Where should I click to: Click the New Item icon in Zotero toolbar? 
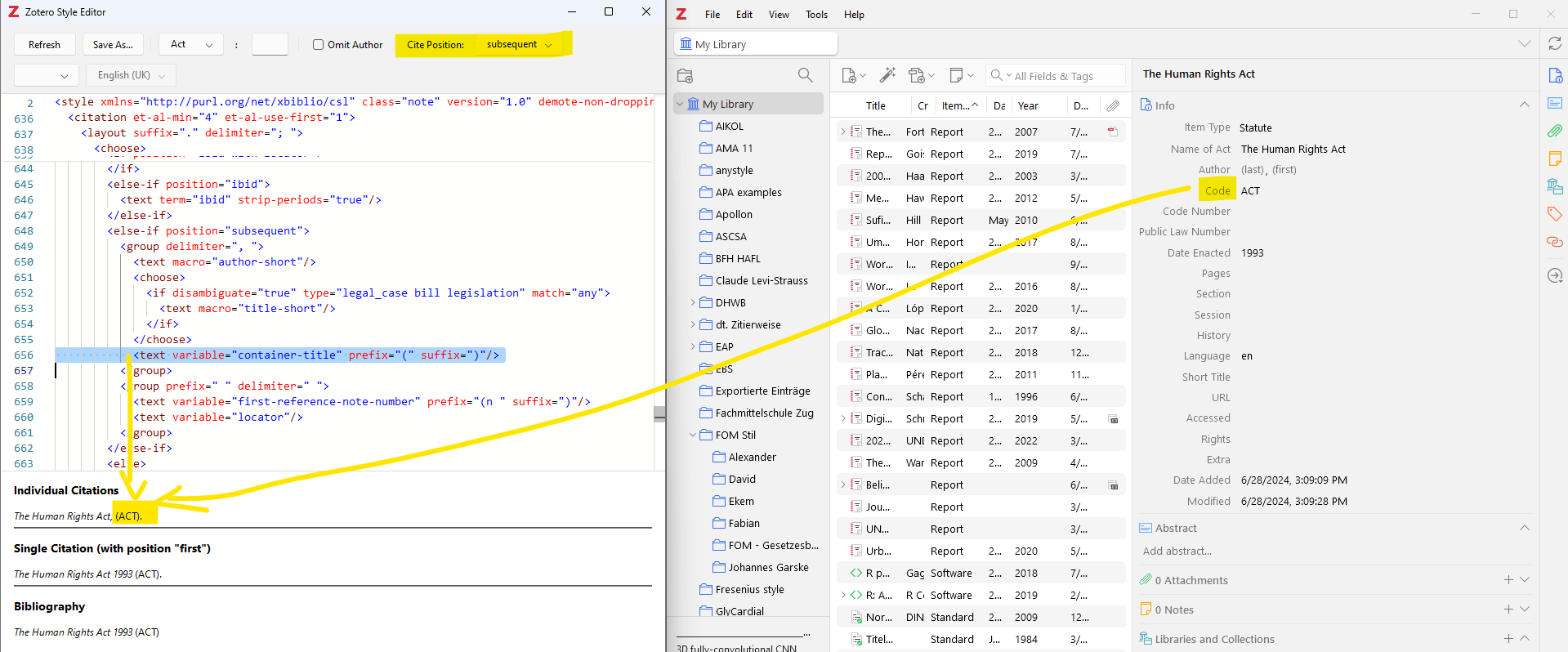click(x=853, y=75)
